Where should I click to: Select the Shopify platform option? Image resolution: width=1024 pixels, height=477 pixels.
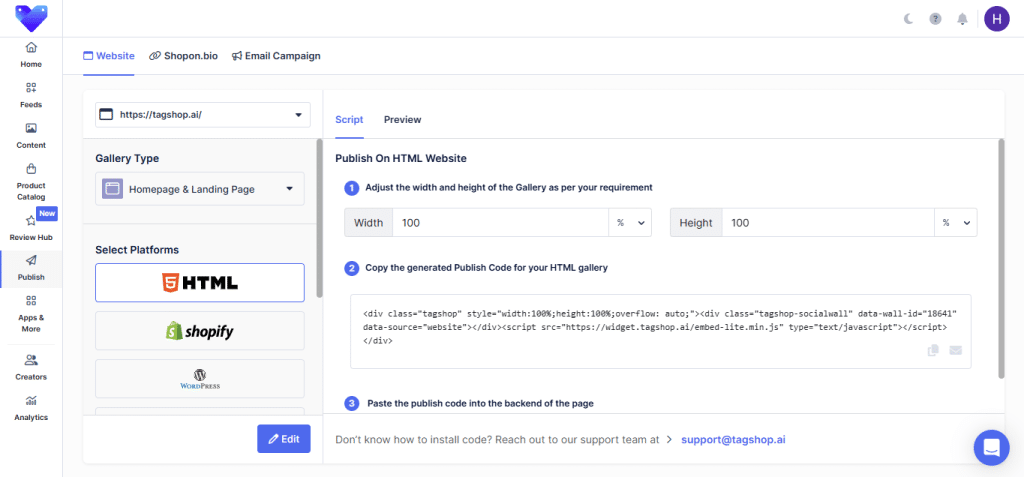(199, 330)
